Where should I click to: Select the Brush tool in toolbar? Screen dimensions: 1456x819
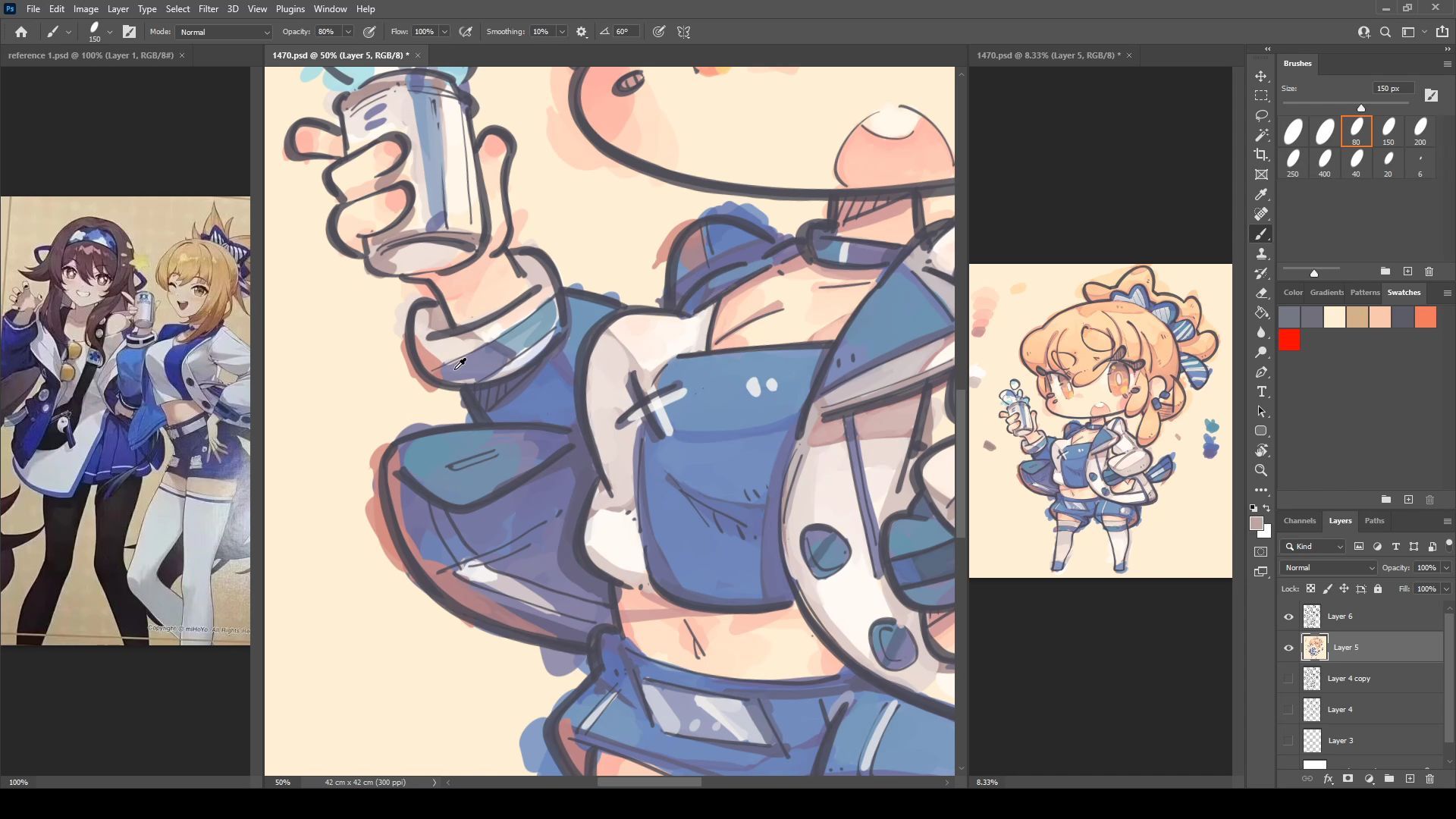click(x=1261, y=234)
